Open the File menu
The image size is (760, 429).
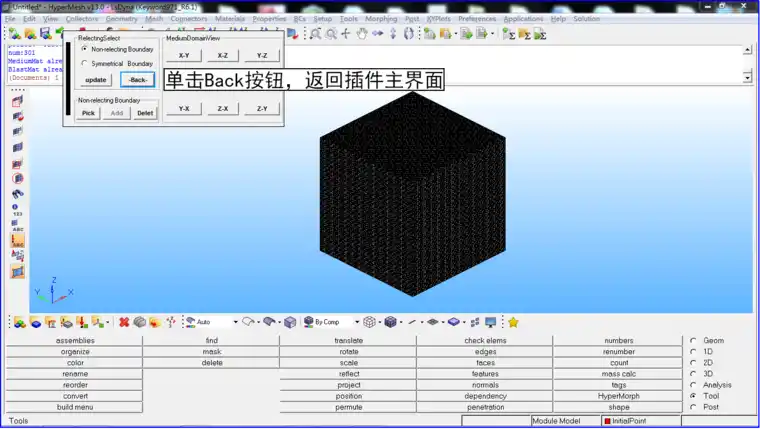tap(10, 18)
